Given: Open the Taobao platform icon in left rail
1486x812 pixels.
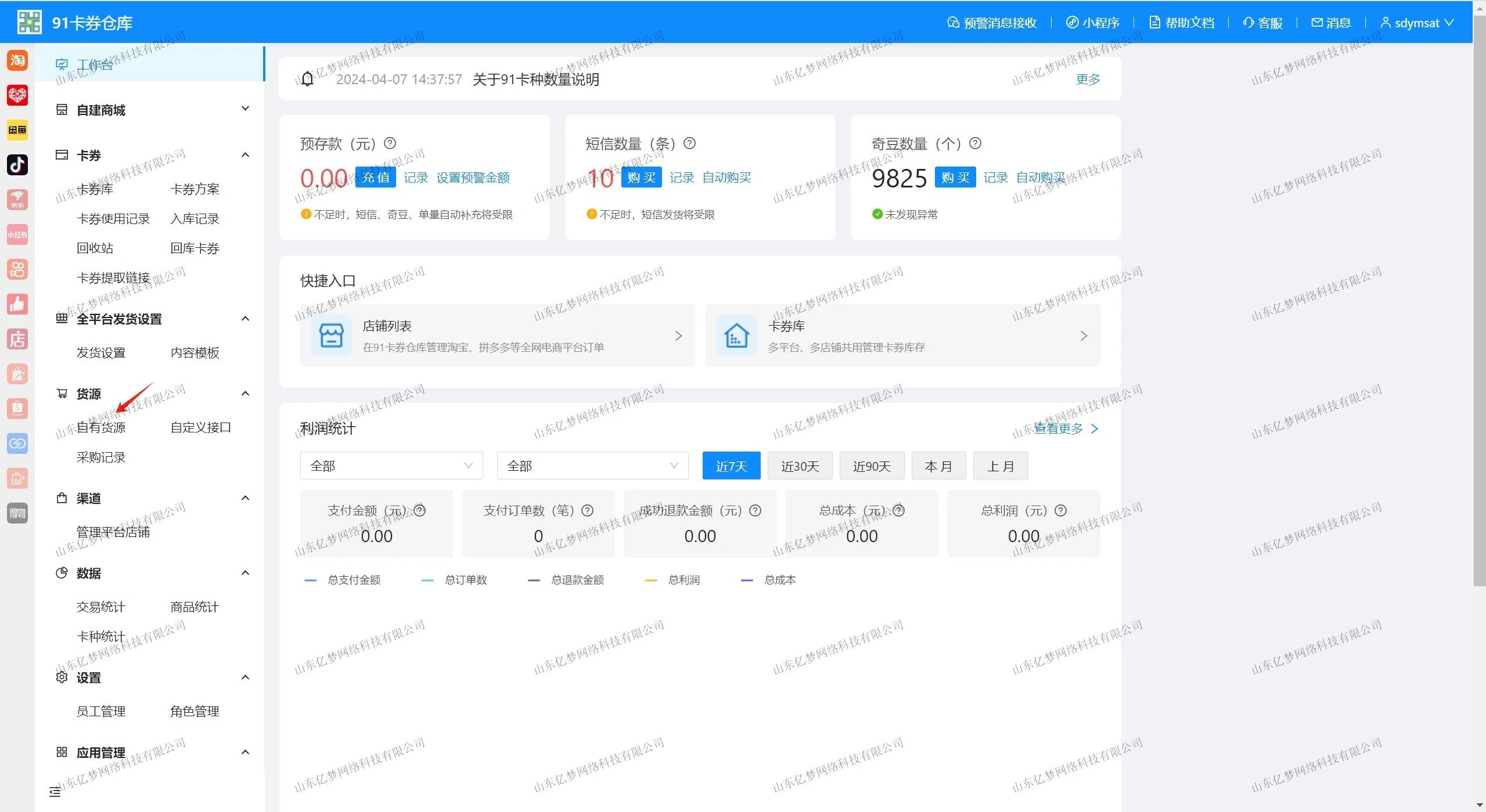Looking at the screenshot, I should [x=17, y=60].
